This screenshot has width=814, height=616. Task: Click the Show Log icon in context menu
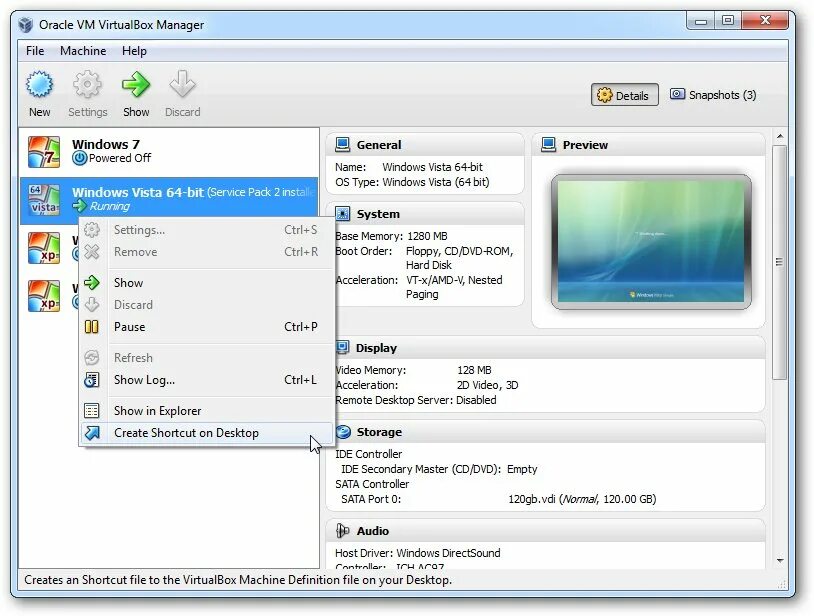click(91, 380)
